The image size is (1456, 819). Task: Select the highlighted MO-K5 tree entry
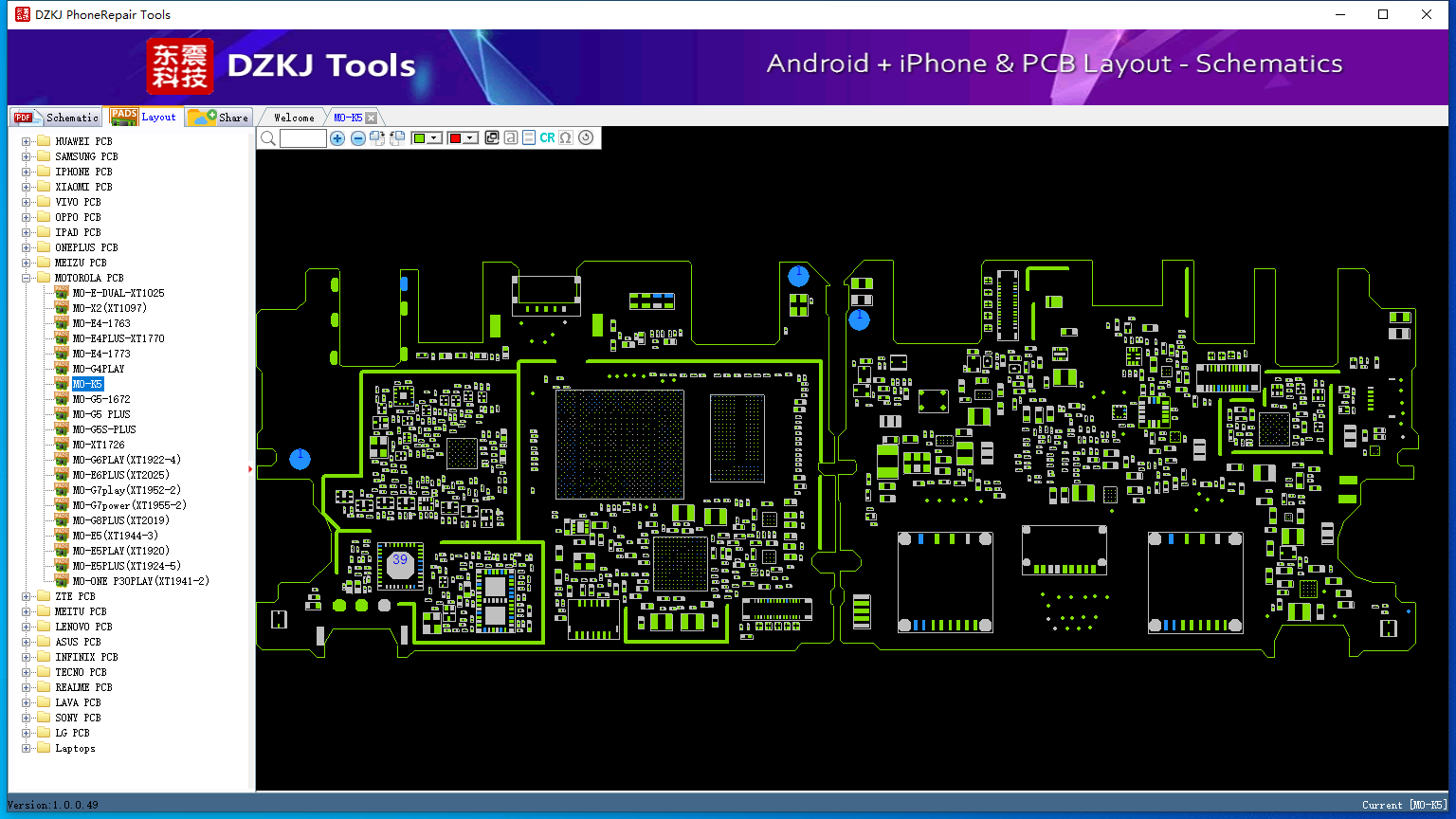[x=87, y=384]
